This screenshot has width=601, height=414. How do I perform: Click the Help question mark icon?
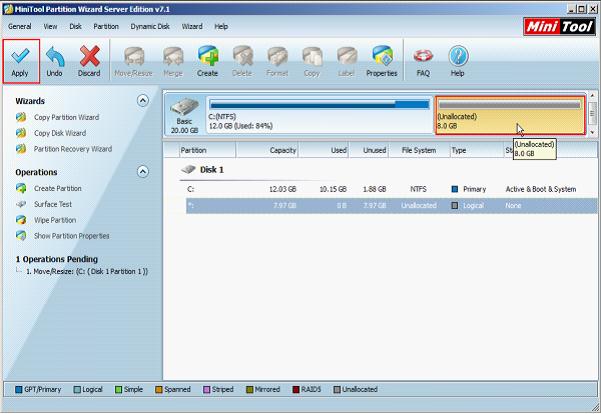[x=458, y=56]
